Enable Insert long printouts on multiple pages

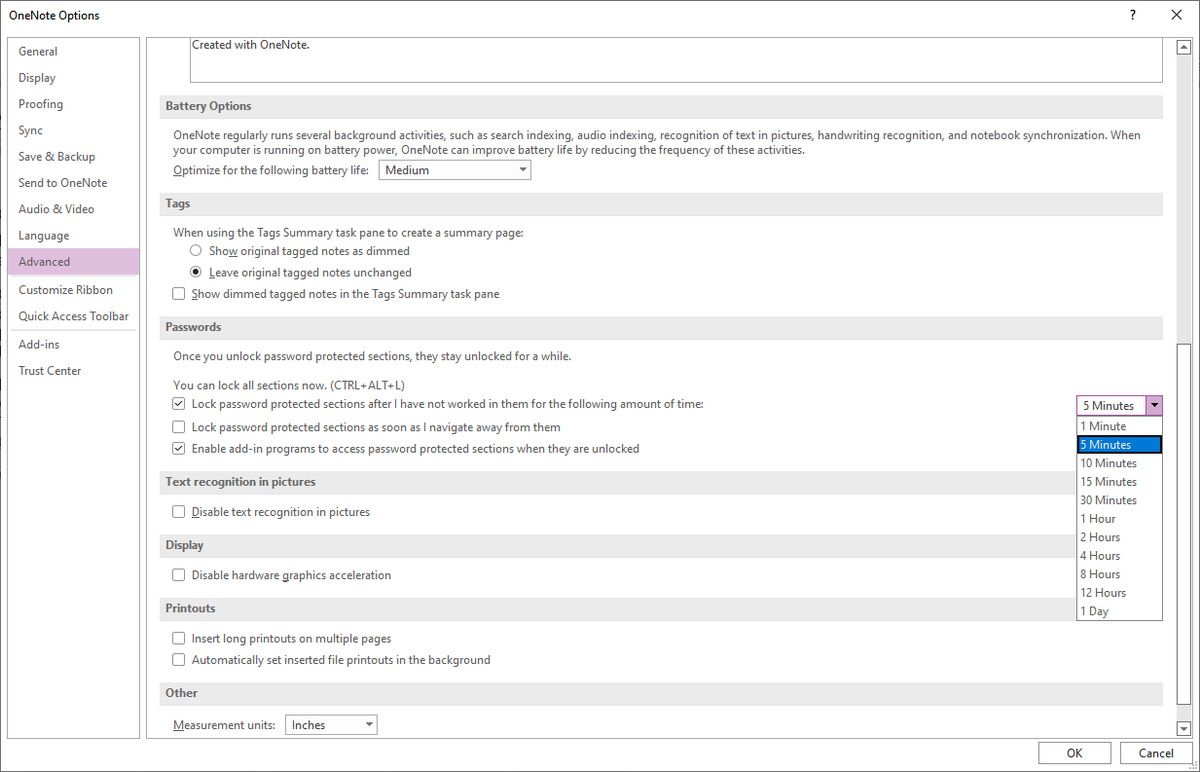click(179, 638)
